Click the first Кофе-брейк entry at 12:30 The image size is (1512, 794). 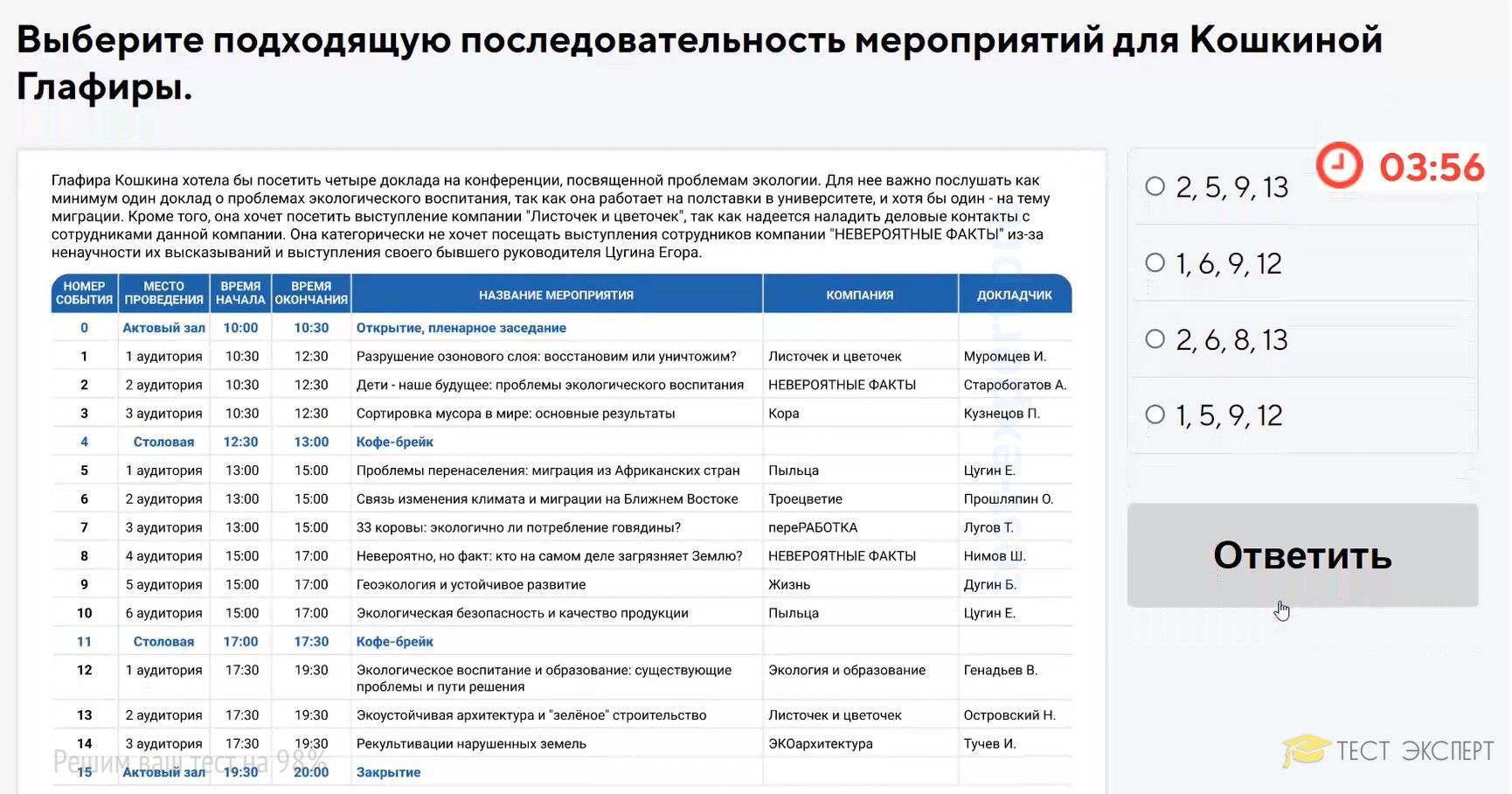(x=394, y=442)
